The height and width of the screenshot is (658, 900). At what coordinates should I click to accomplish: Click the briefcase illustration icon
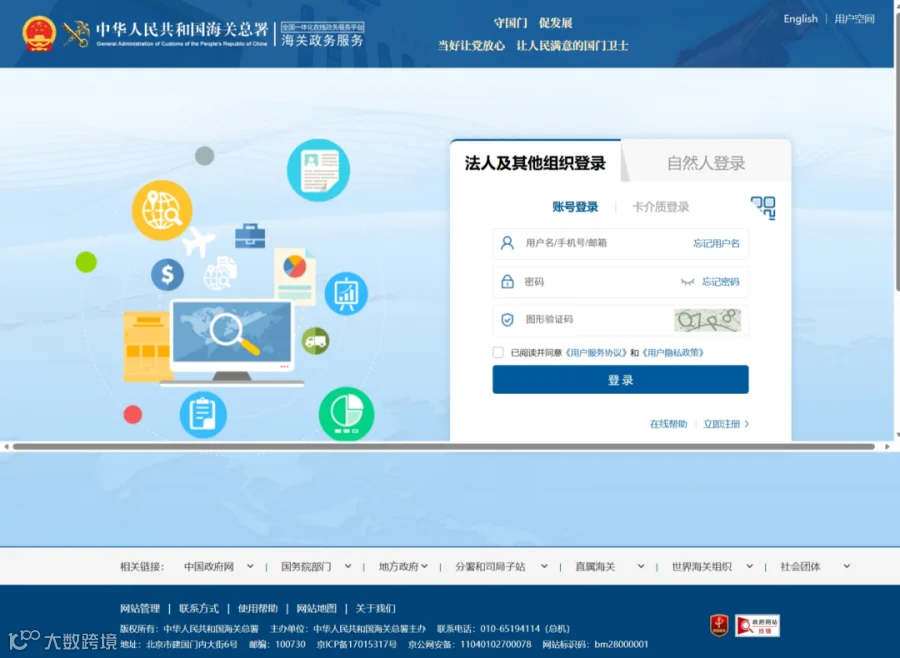tap(250, 235)
